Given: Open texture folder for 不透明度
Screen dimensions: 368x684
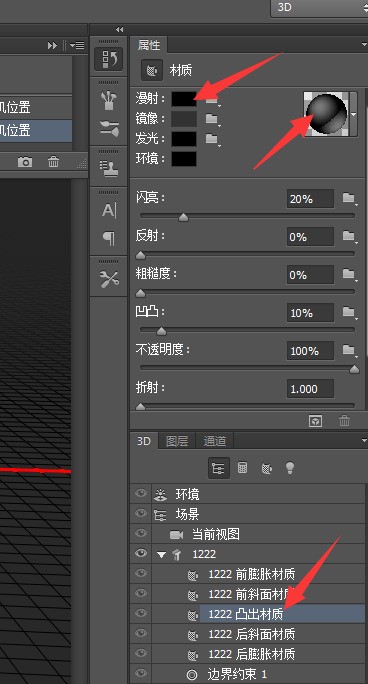Looking at the screenshot, I should pos(349,350).
